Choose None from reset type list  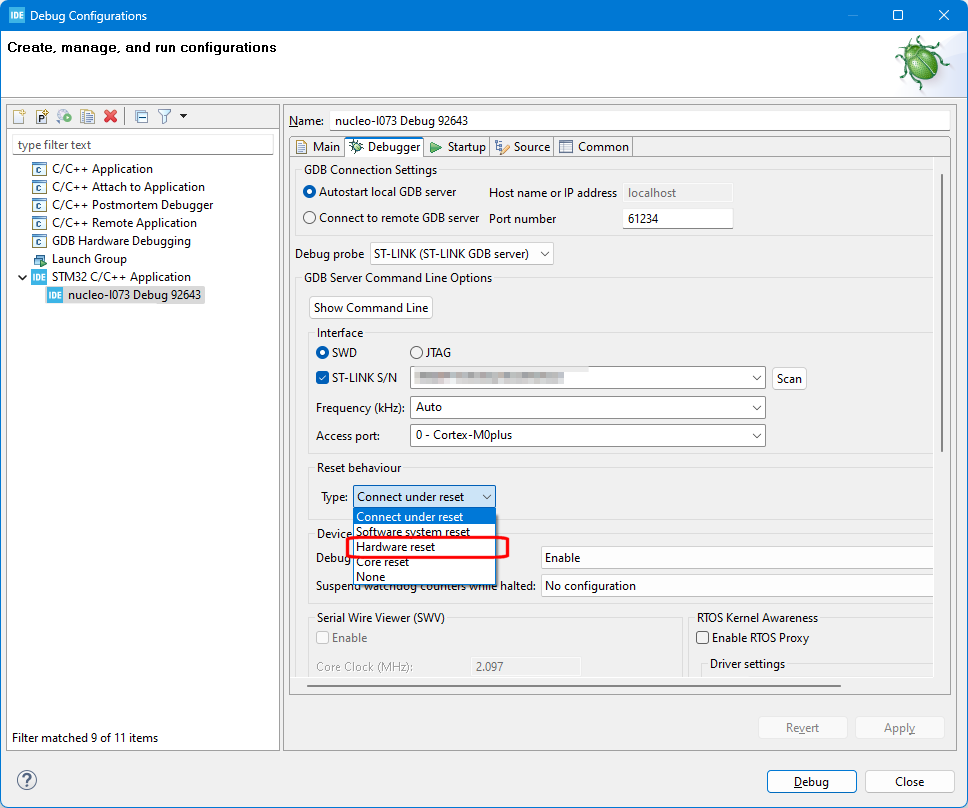pos(424,577)
